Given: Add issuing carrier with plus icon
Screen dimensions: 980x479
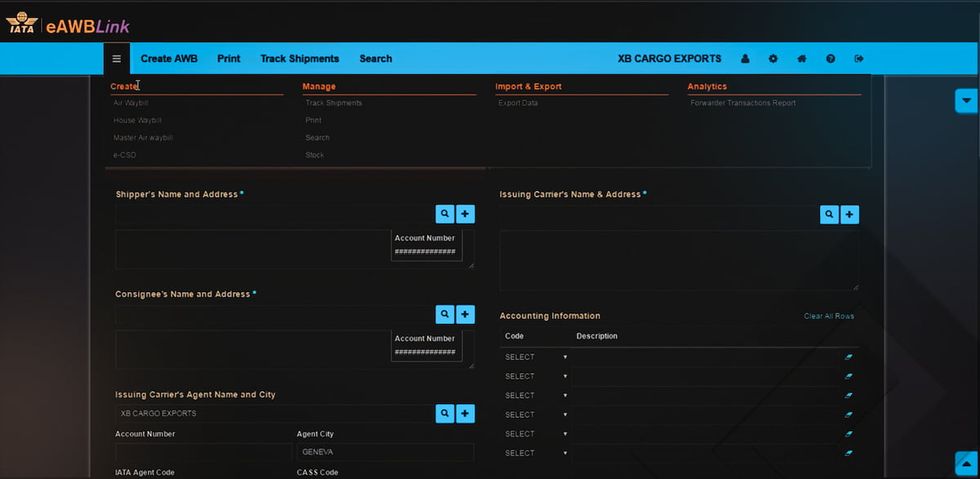Looking at the screenshot, I should click(849, 214).
